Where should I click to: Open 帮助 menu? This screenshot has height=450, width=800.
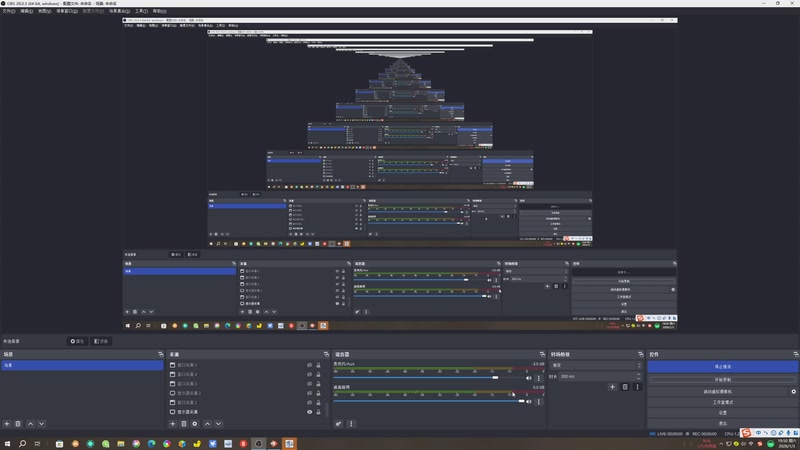tap(160, 11)
